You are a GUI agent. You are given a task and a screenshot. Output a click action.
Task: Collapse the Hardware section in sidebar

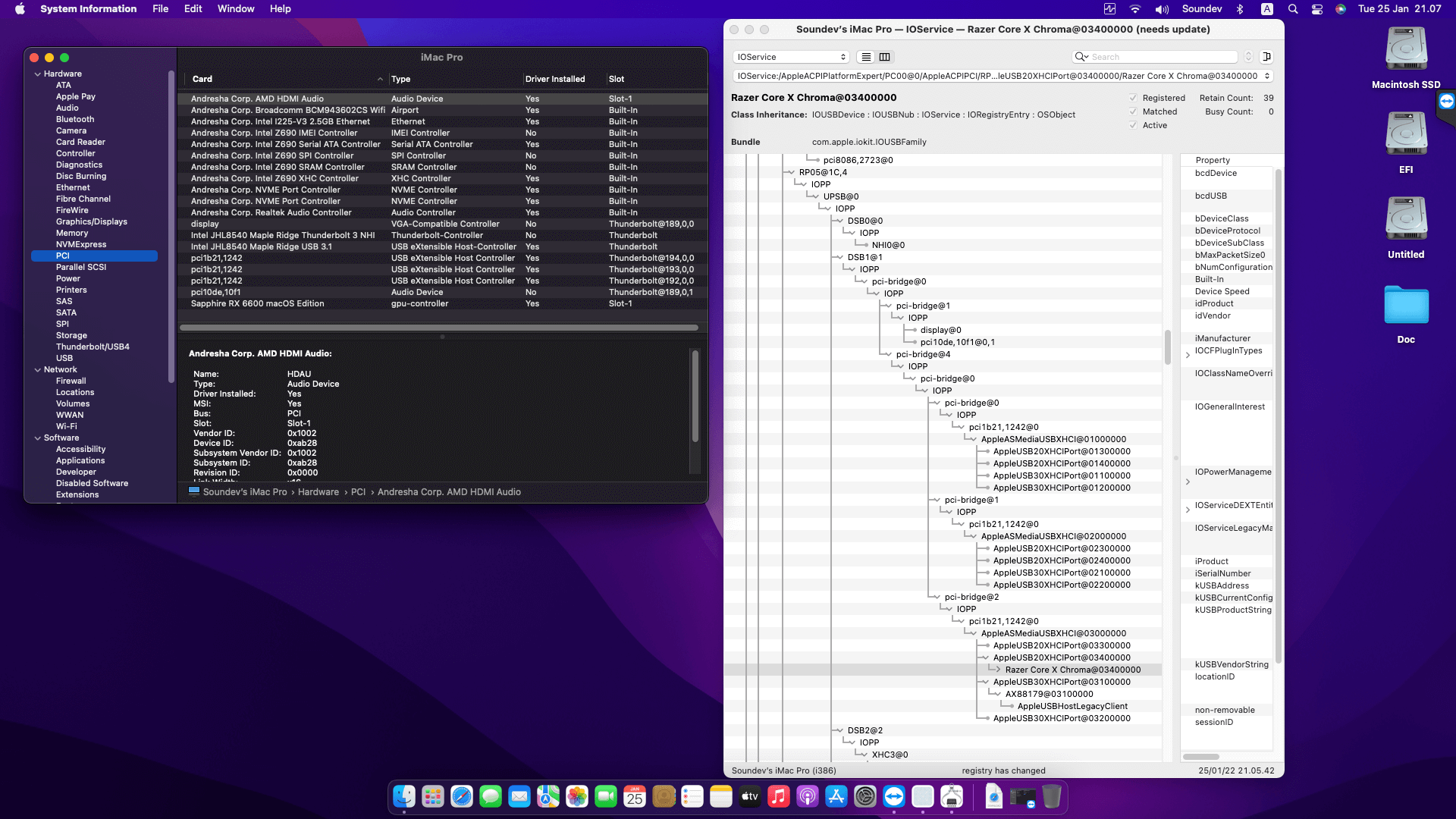38,74
